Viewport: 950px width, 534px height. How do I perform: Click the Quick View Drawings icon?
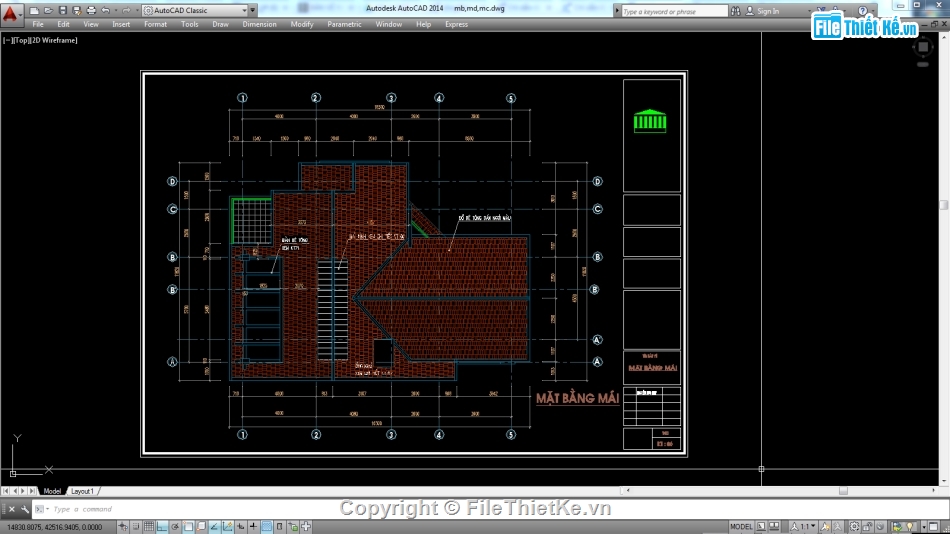[x=774, y=526]
